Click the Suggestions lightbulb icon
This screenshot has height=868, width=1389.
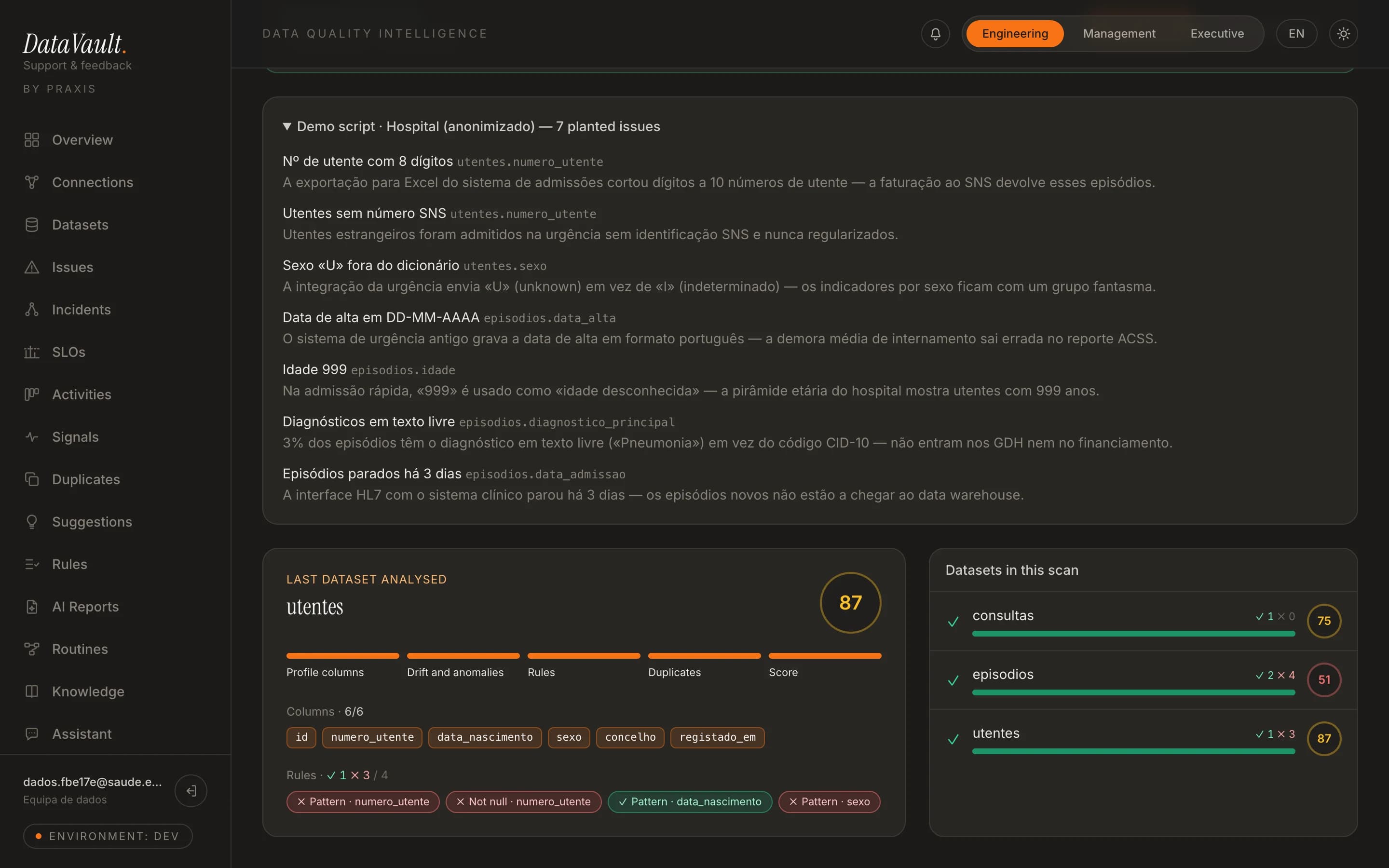(x=31, y=522)
